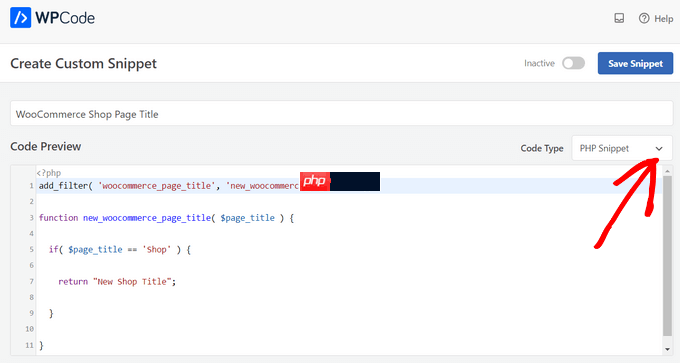Viewport: 680px width, 363px height.
Task: Click the <?php opening tag text
Action: coord(49,173)
